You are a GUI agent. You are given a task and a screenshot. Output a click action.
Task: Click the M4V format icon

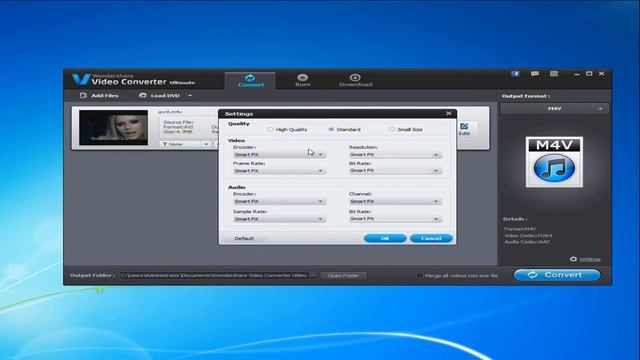pos(554,162)
